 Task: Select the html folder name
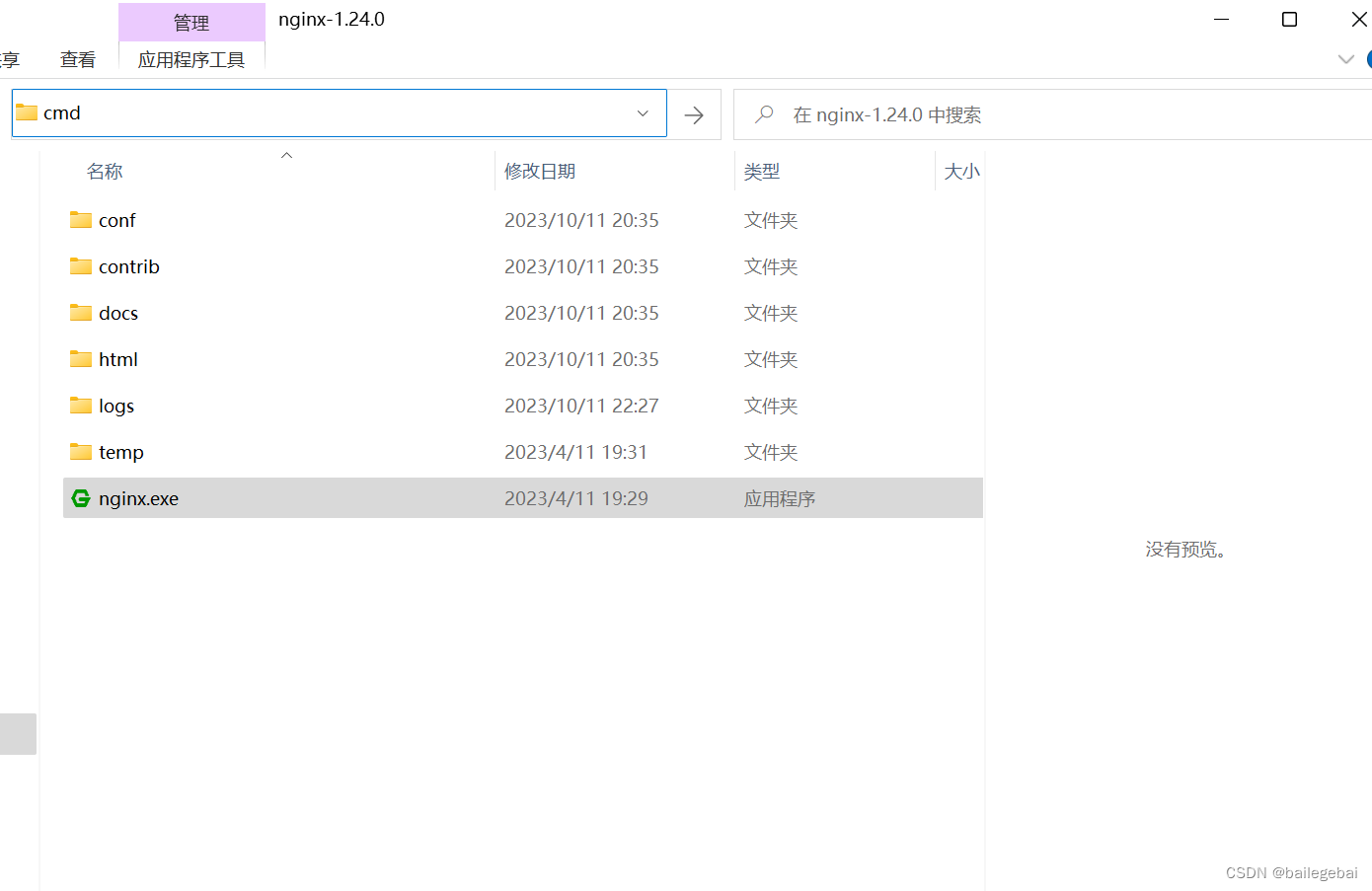[118, 359]
